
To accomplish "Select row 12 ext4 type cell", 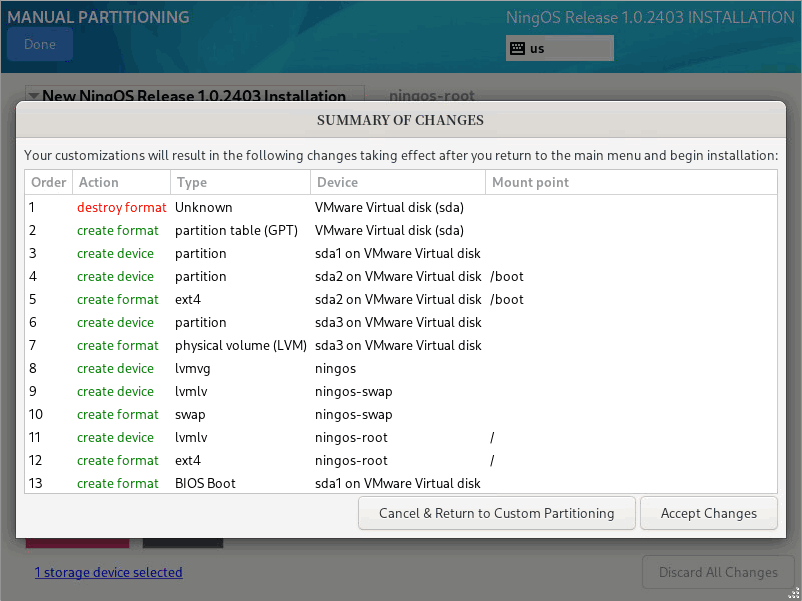I will coord(188,460).
